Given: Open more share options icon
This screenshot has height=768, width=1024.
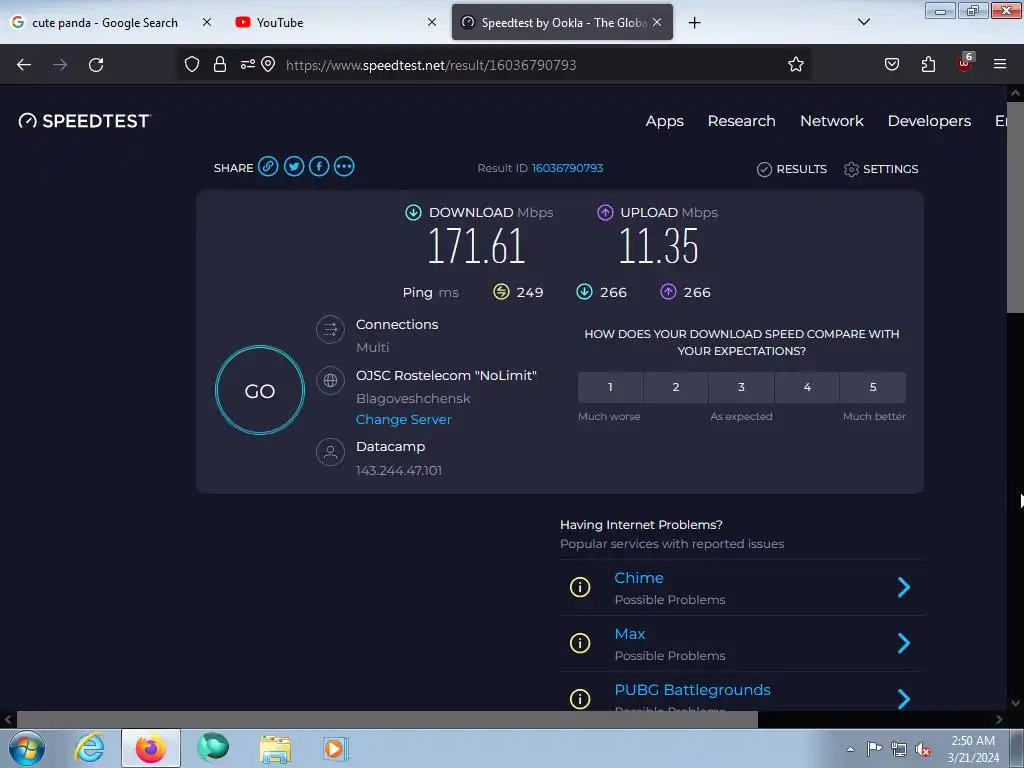Looking at the screenshot, I should 344,167.
